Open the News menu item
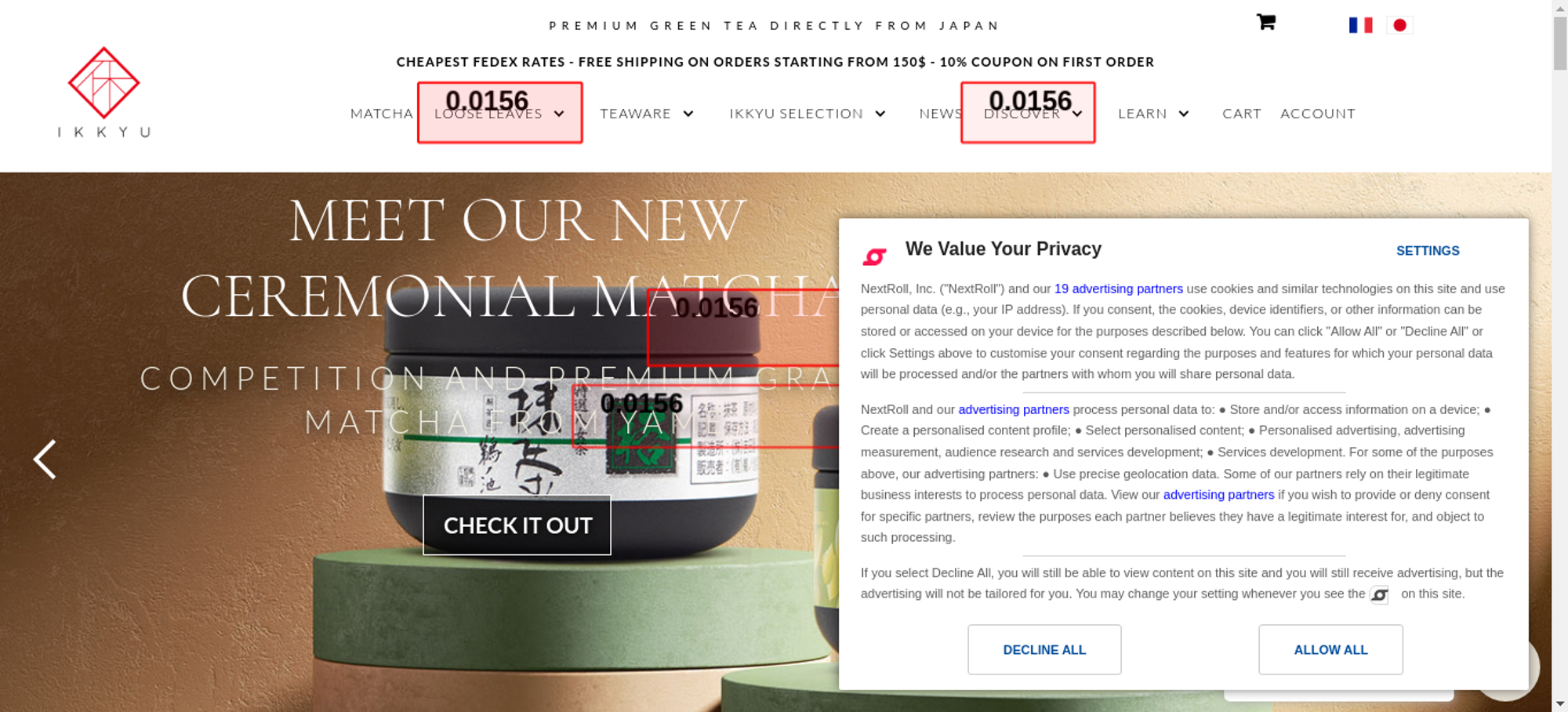 (941, 114)
